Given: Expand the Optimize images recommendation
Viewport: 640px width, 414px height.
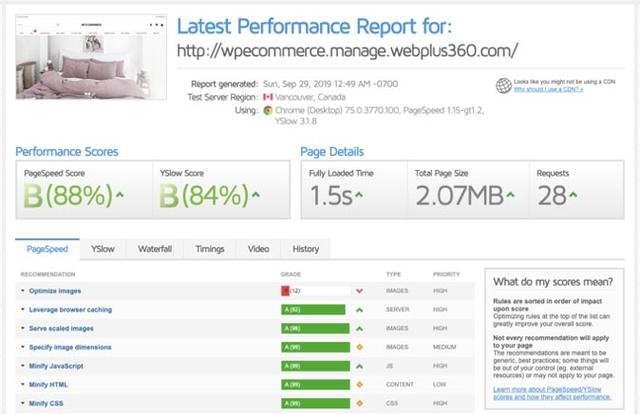Looking at the screenshot, I should (23, 291).
